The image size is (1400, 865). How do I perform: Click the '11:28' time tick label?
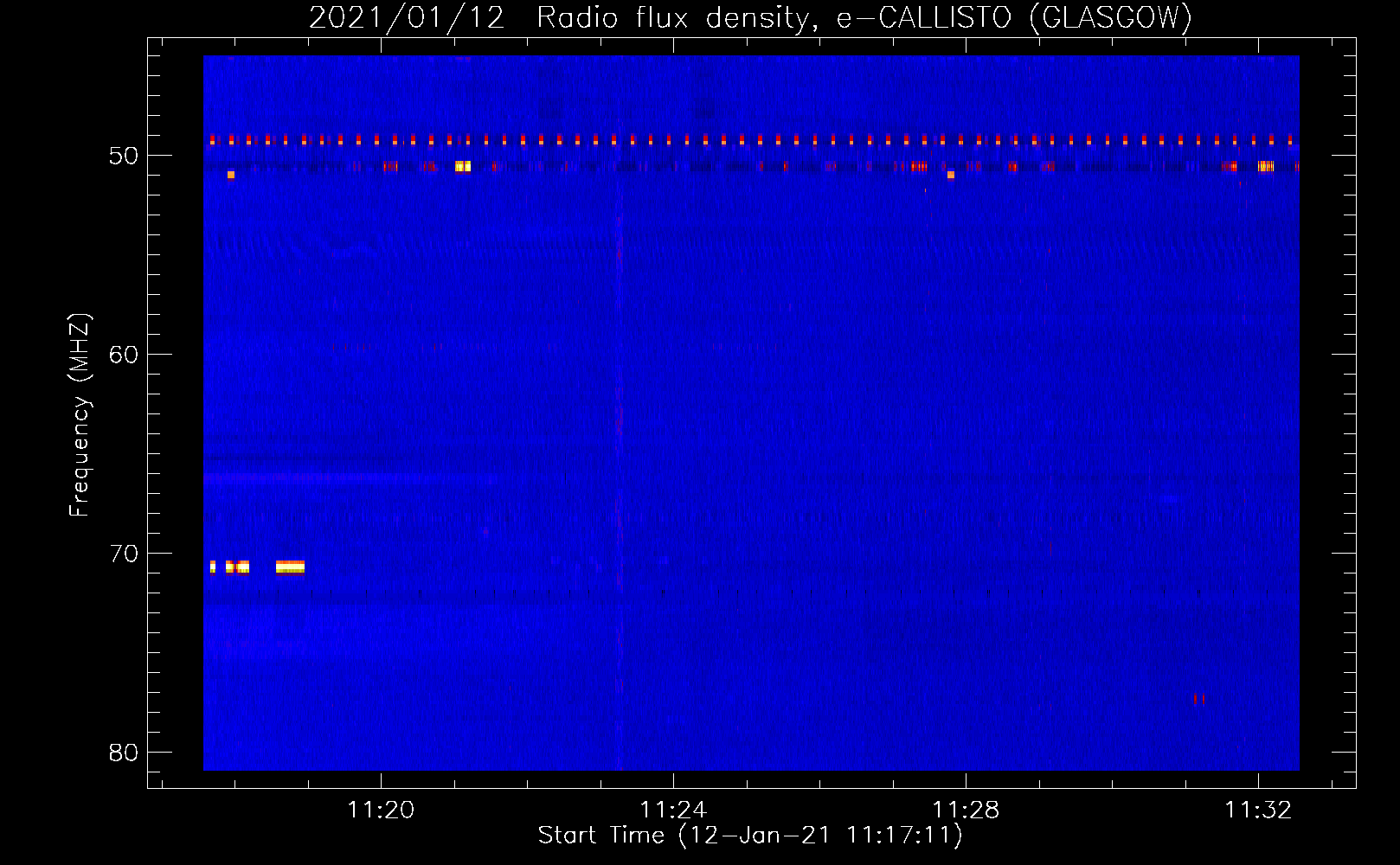[966, 810]
